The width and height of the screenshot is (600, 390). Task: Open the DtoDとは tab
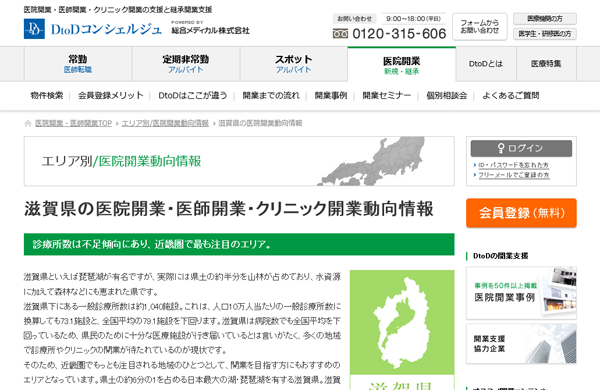click(x=486, y=64)
